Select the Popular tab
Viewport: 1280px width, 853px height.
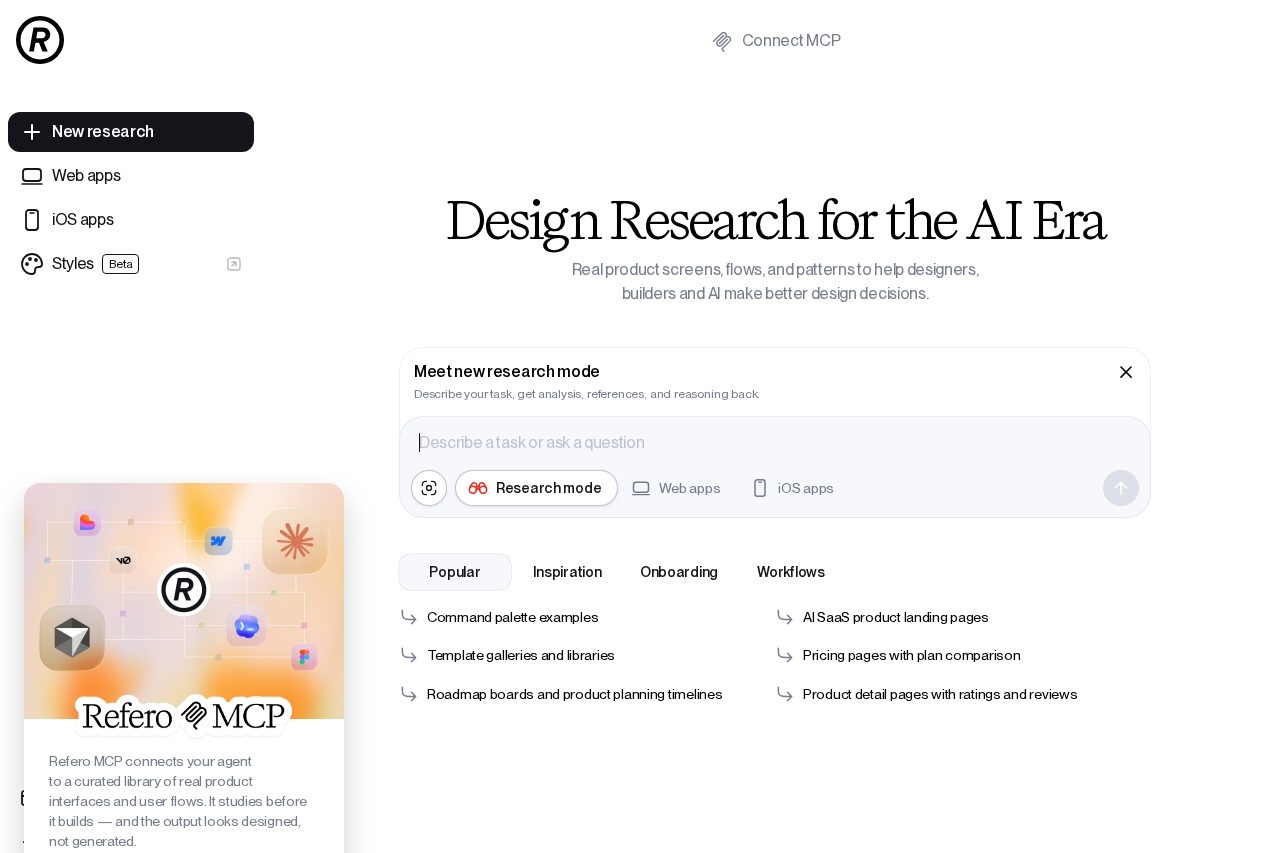click(x=455, y=572)
